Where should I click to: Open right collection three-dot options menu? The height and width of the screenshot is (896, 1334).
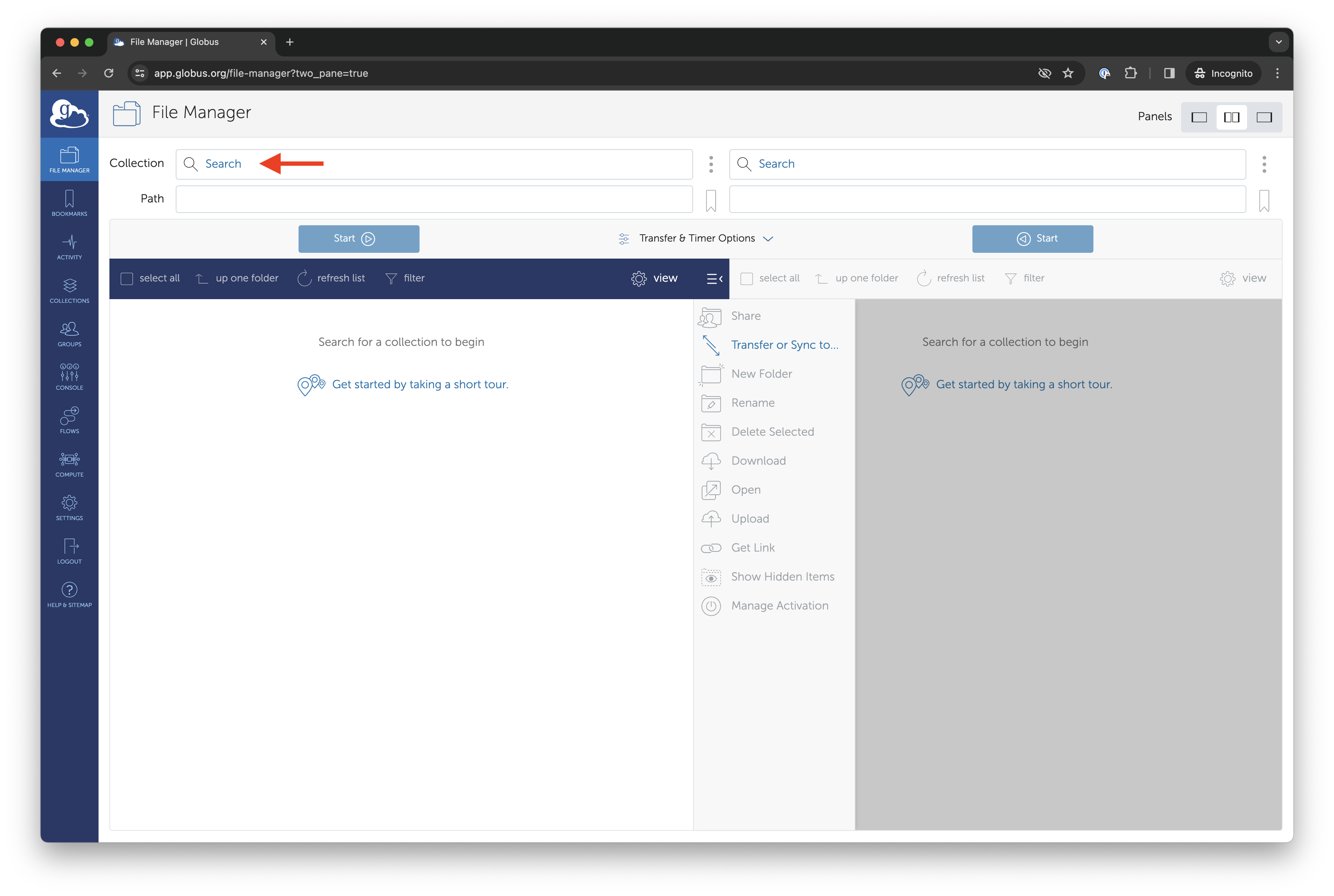click(1264, 164)
